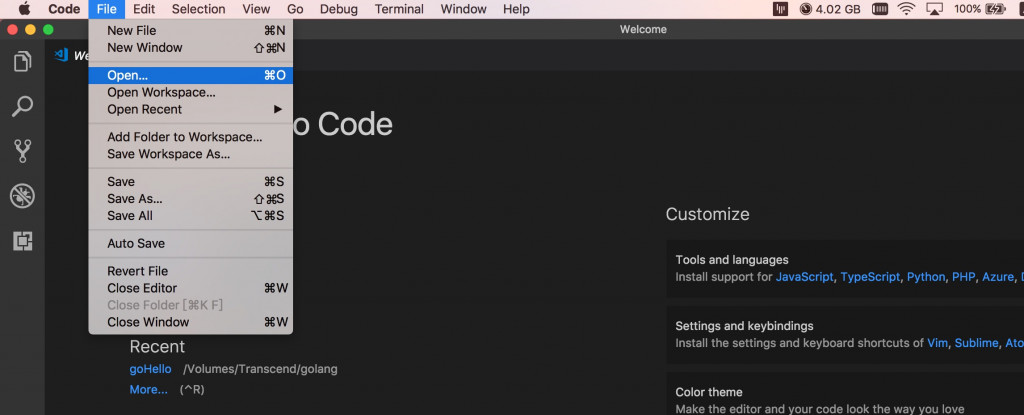Click the More... recent link
Image resolution: width=1024 pixels, height=415 pixels.
point(148,390)
